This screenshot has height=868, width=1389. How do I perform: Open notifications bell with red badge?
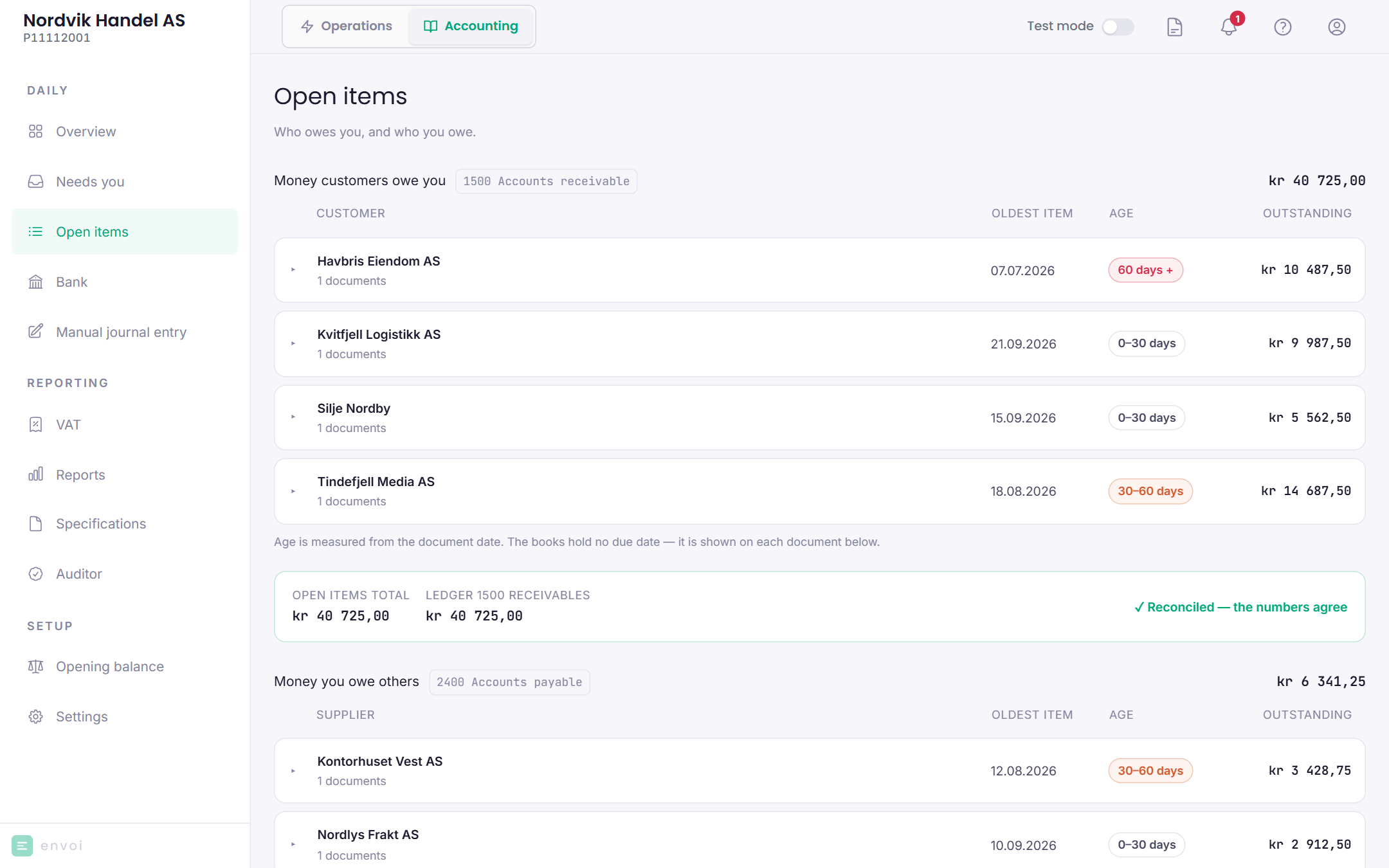[1230, 26]
